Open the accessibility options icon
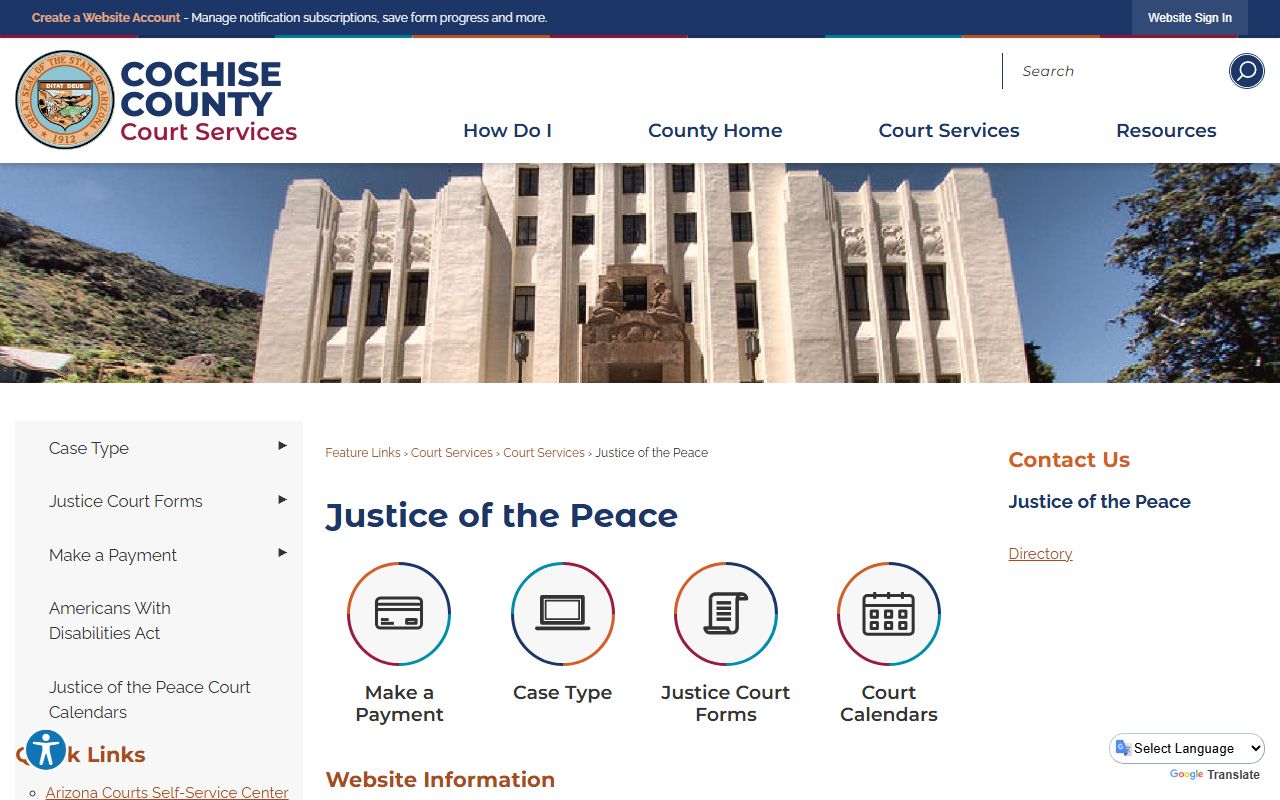The height and width of the screenshot is (800, 1280). (x=45, y=749)
